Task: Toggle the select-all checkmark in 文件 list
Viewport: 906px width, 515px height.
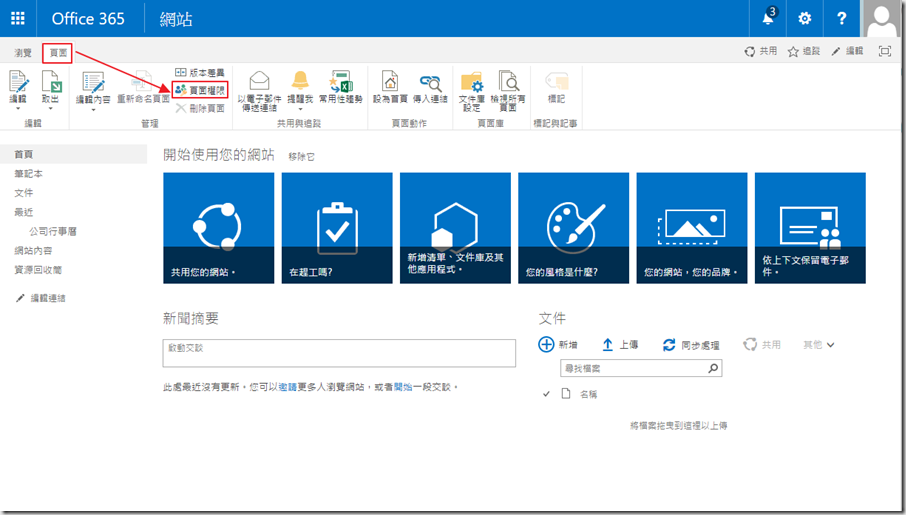Action: [x=546, y=394]
